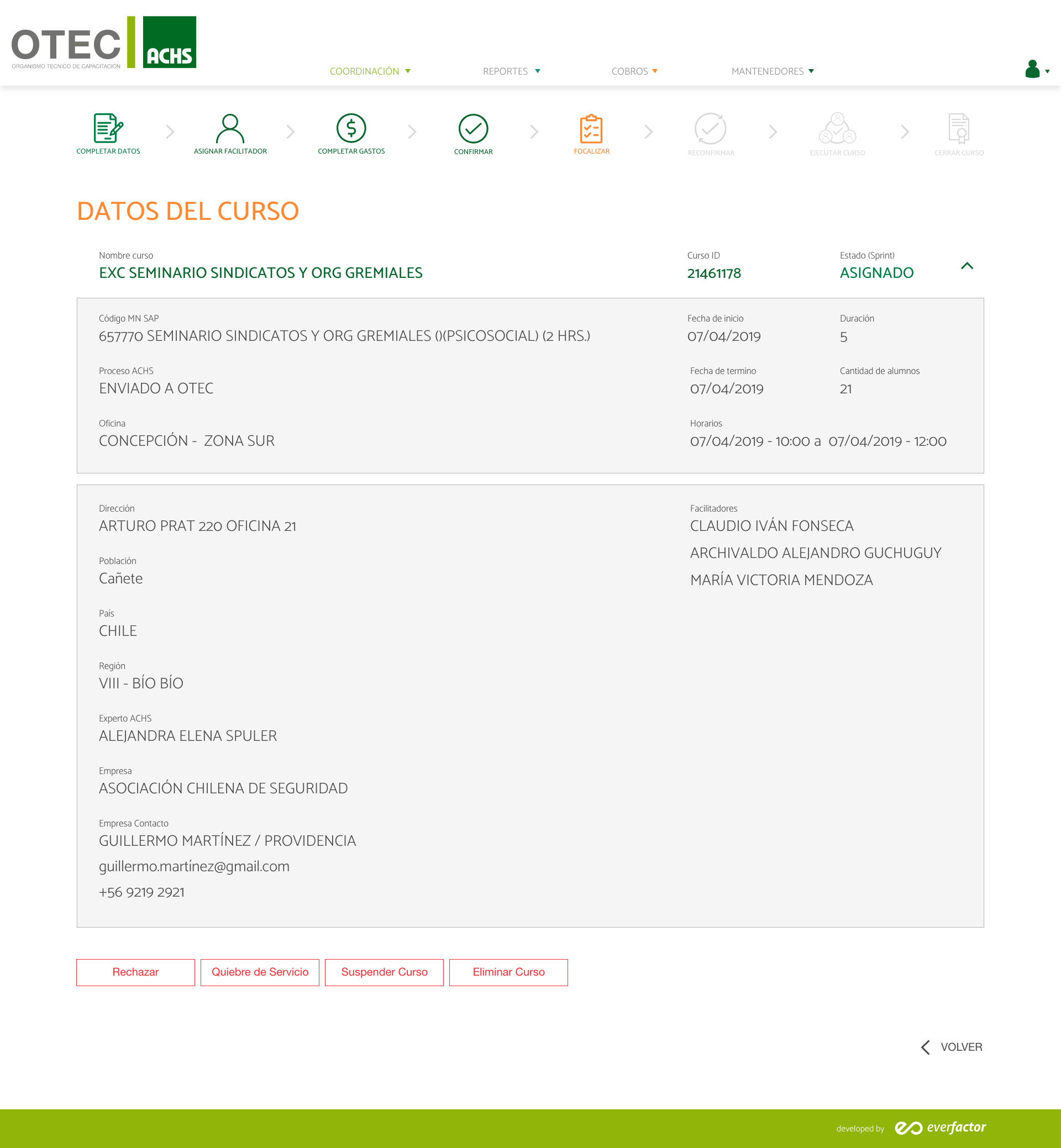Open the user profile icon menu
Image resolution: width=1061 pixels, height=1148 pixels.
coord(1032,69)
